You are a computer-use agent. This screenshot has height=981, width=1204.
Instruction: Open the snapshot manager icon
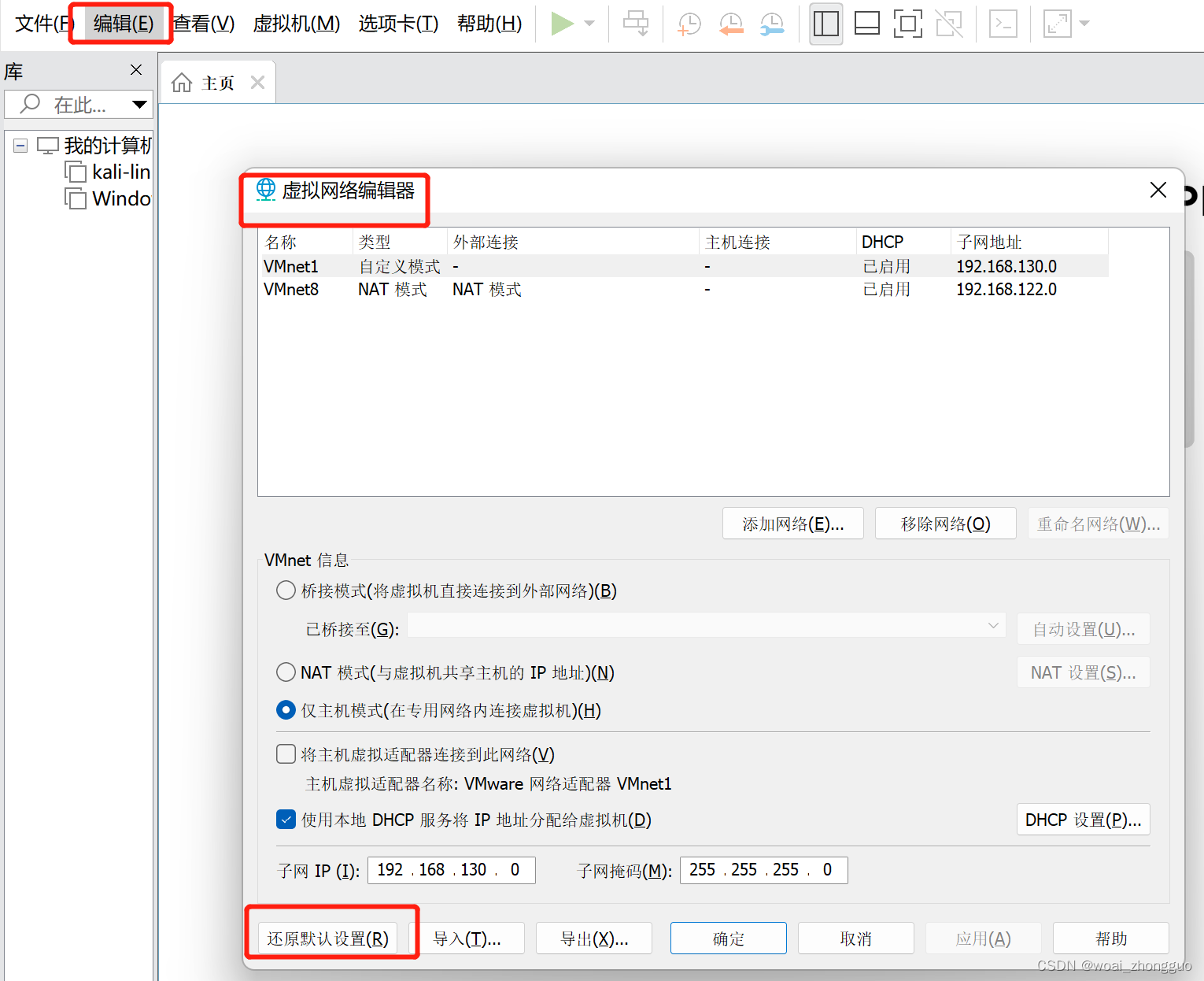click(772, 24)
